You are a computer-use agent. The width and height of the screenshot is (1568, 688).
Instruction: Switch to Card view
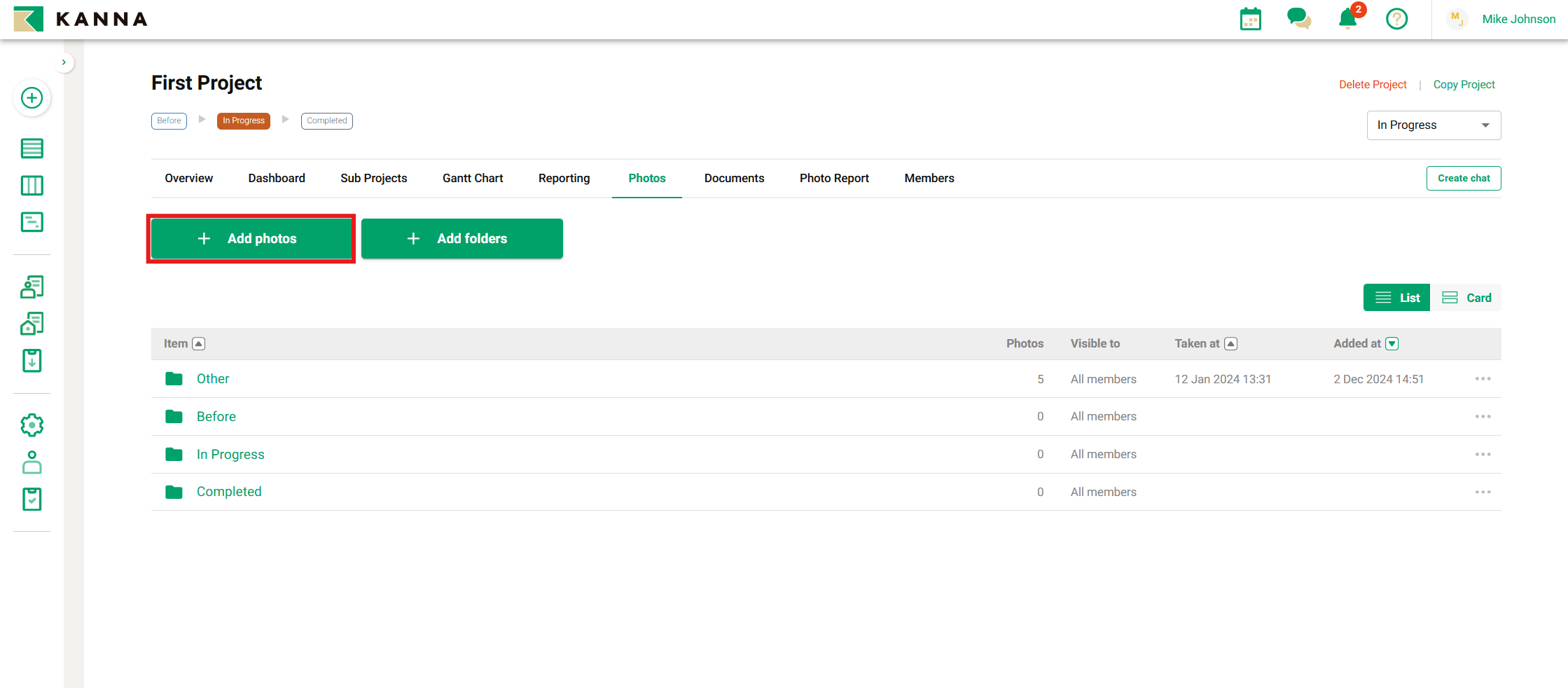click(1466, 298)
